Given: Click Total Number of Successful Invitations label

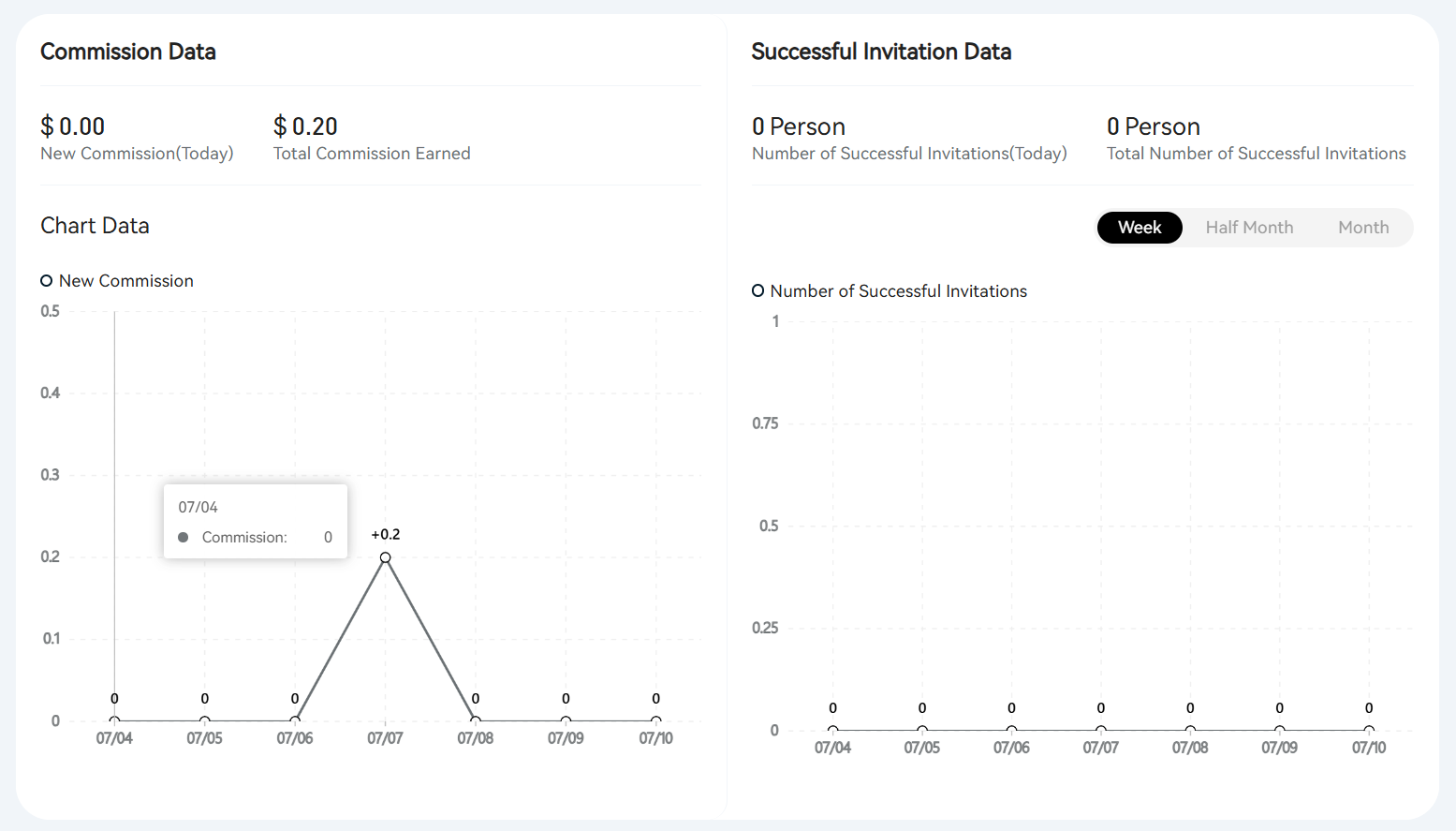Looking at the screenshot, I should pyautogui.click(x=1257, y=154).
